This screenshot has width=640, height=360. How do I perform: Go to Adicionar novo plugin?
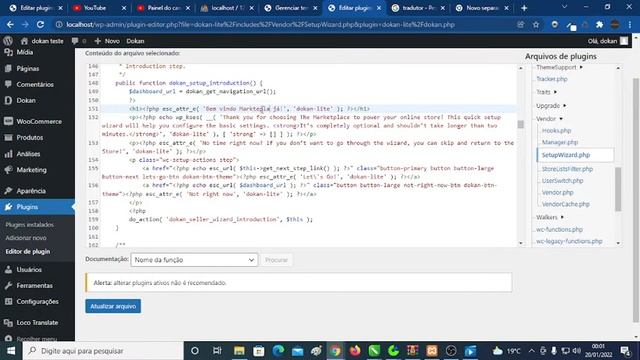coord(26,238)
